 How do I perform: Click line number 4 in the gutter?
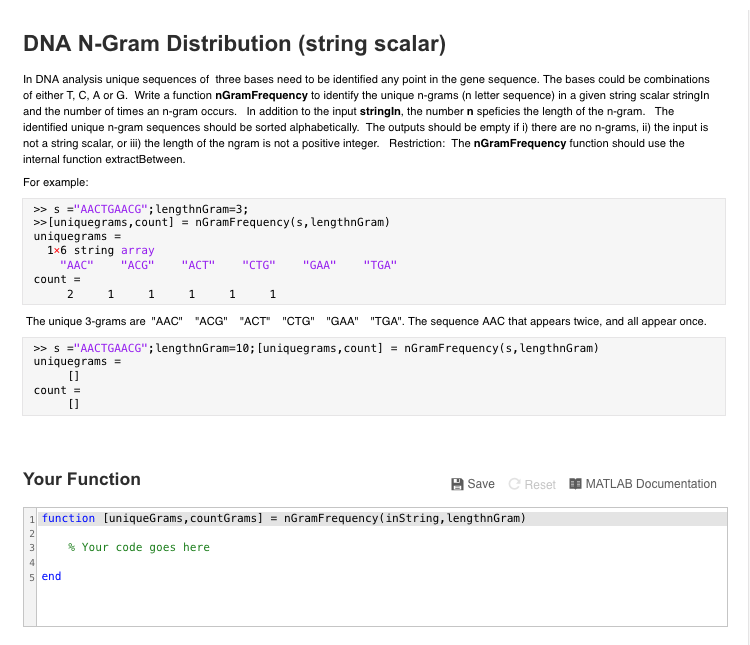(x=32, y=562)
